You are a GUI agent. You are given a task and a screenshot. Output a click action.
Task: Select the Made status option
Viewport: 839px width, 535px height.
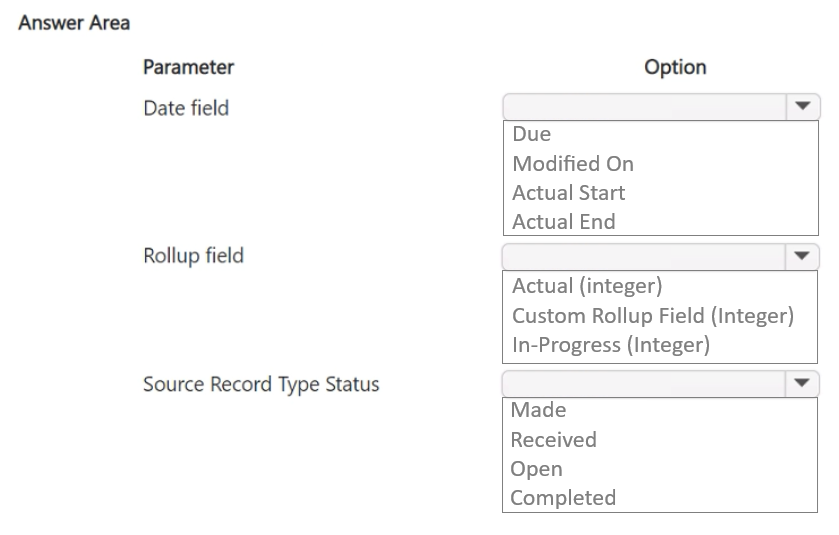click(x=538, y=410)
